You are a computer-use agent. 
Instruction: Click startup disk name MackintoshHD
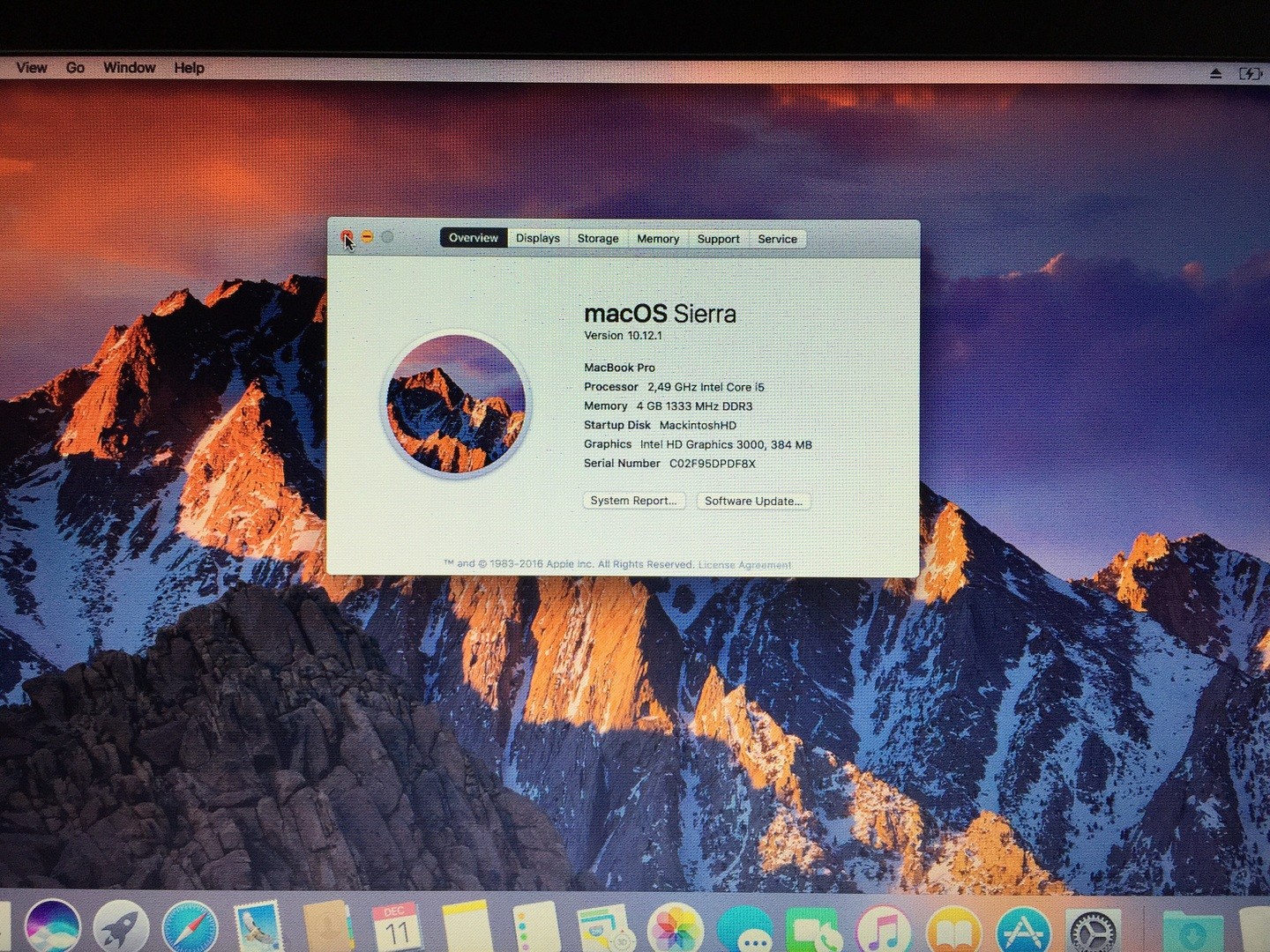coord(698,426)
